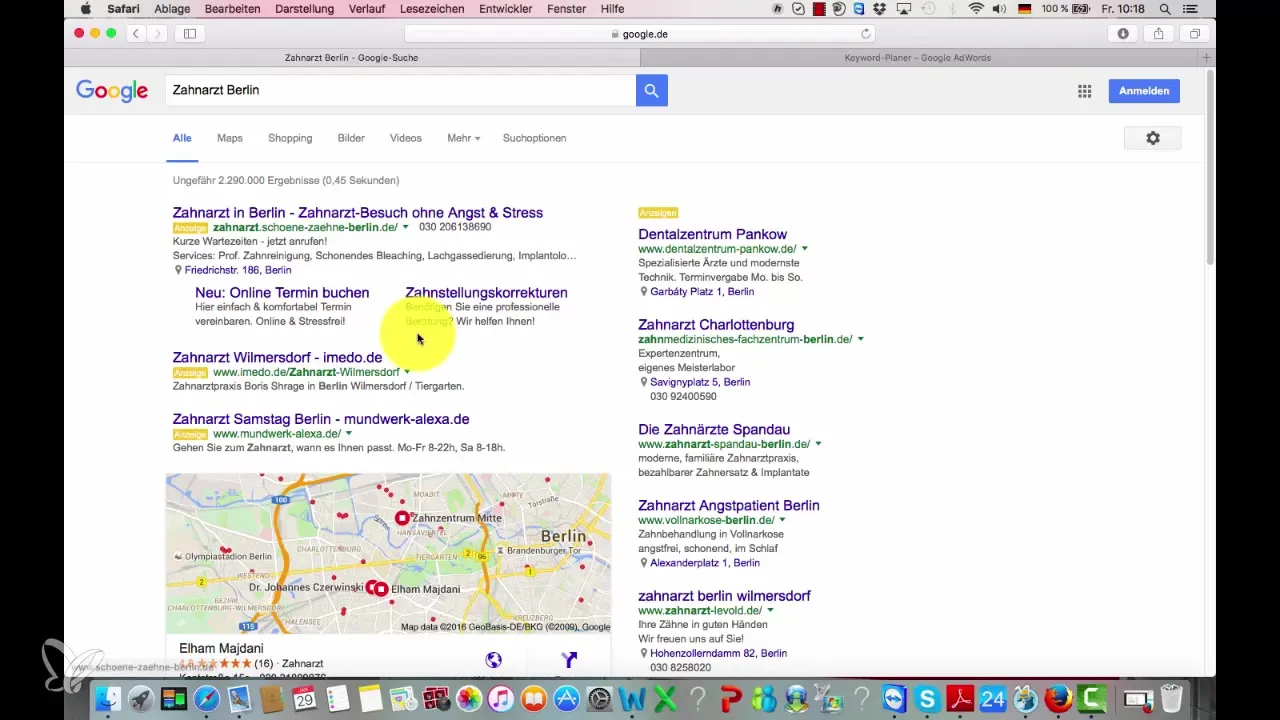Open dropdown arrow beside zahnmedizinisches-fachzentrum-berlin.de

click(860, 340)
